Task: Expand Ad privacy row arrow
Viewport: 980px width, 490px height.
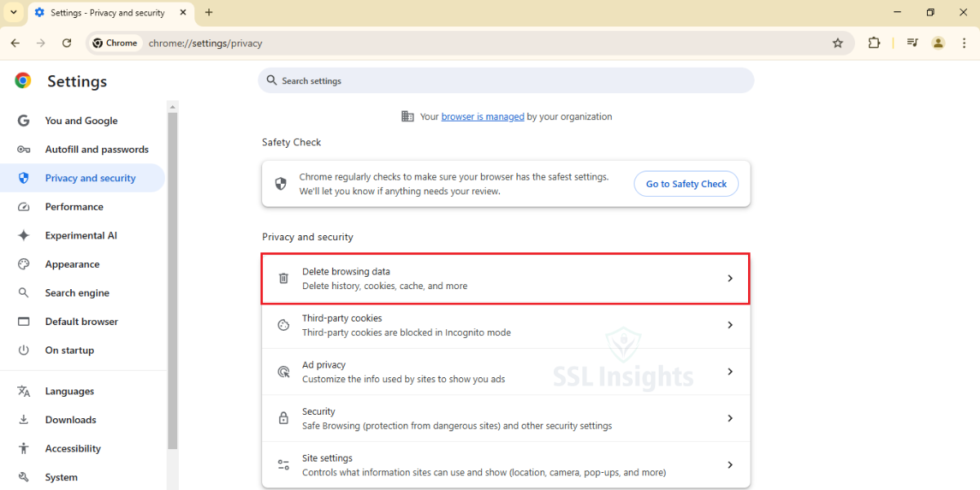Action: click(x=729, y=371)
